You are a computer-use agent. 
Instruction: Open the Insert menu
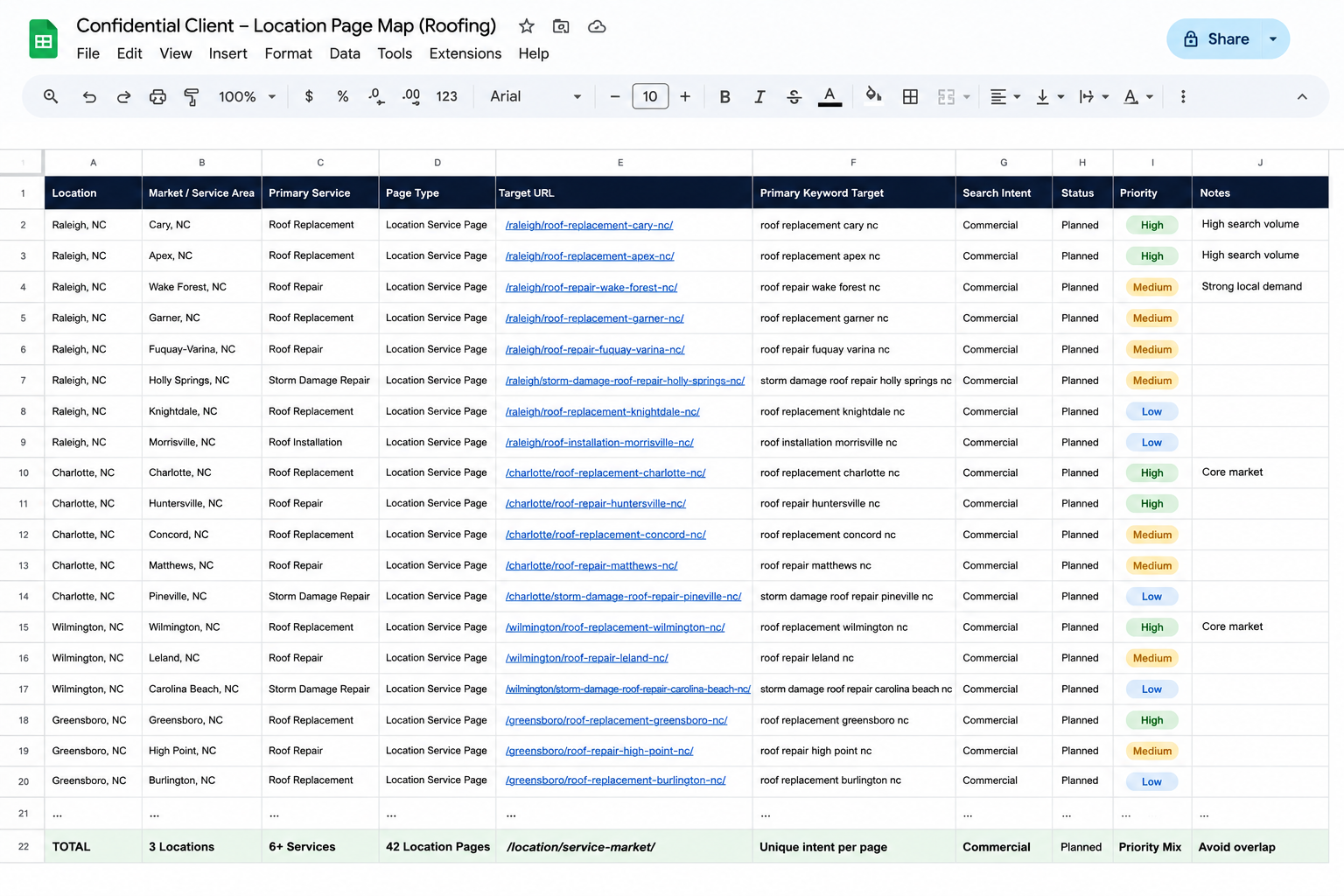click(x=227, y=53)
